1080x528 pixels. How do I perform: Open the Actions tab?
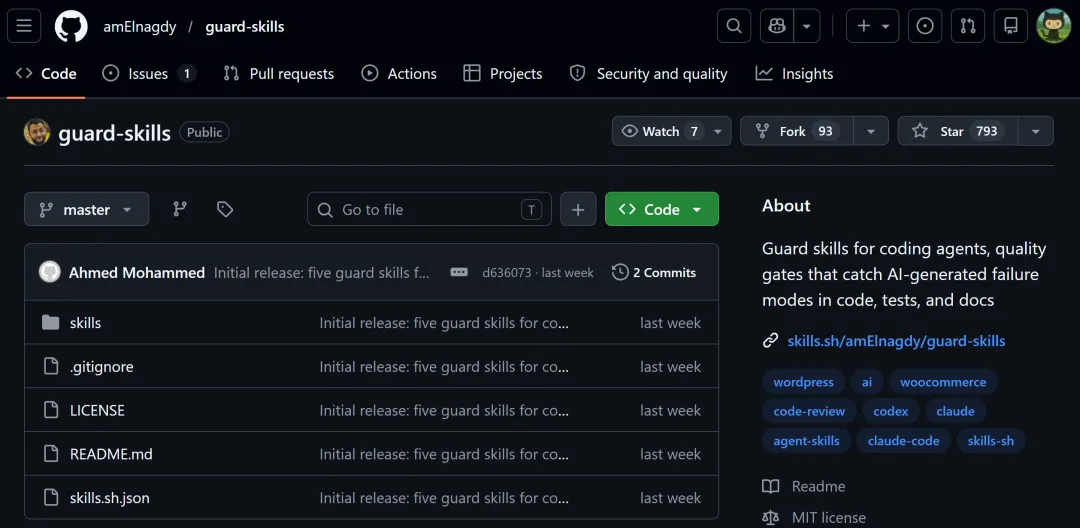[x=399, y=74]
